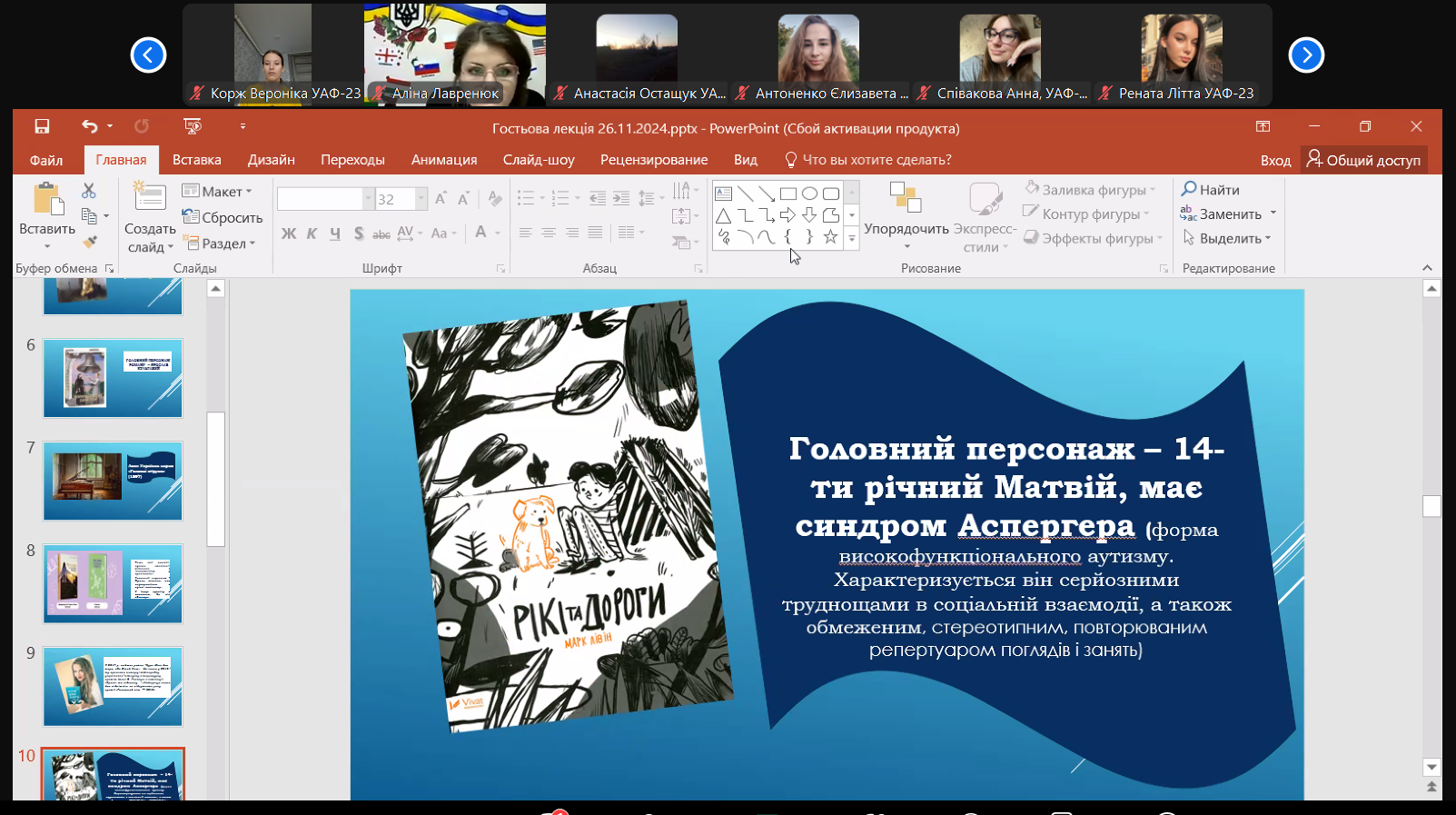Switch to the Вставка tab
The image size is (1456, 815).
click(x=197, y=160)
